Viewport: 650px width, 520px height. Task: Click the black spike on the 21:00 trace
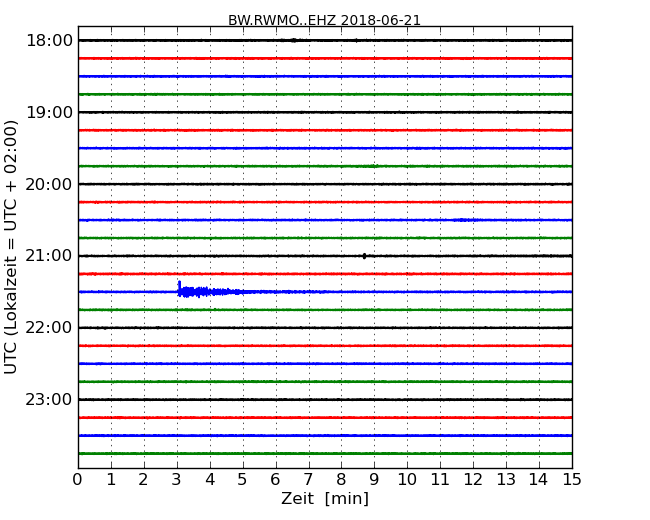point(364,256)
